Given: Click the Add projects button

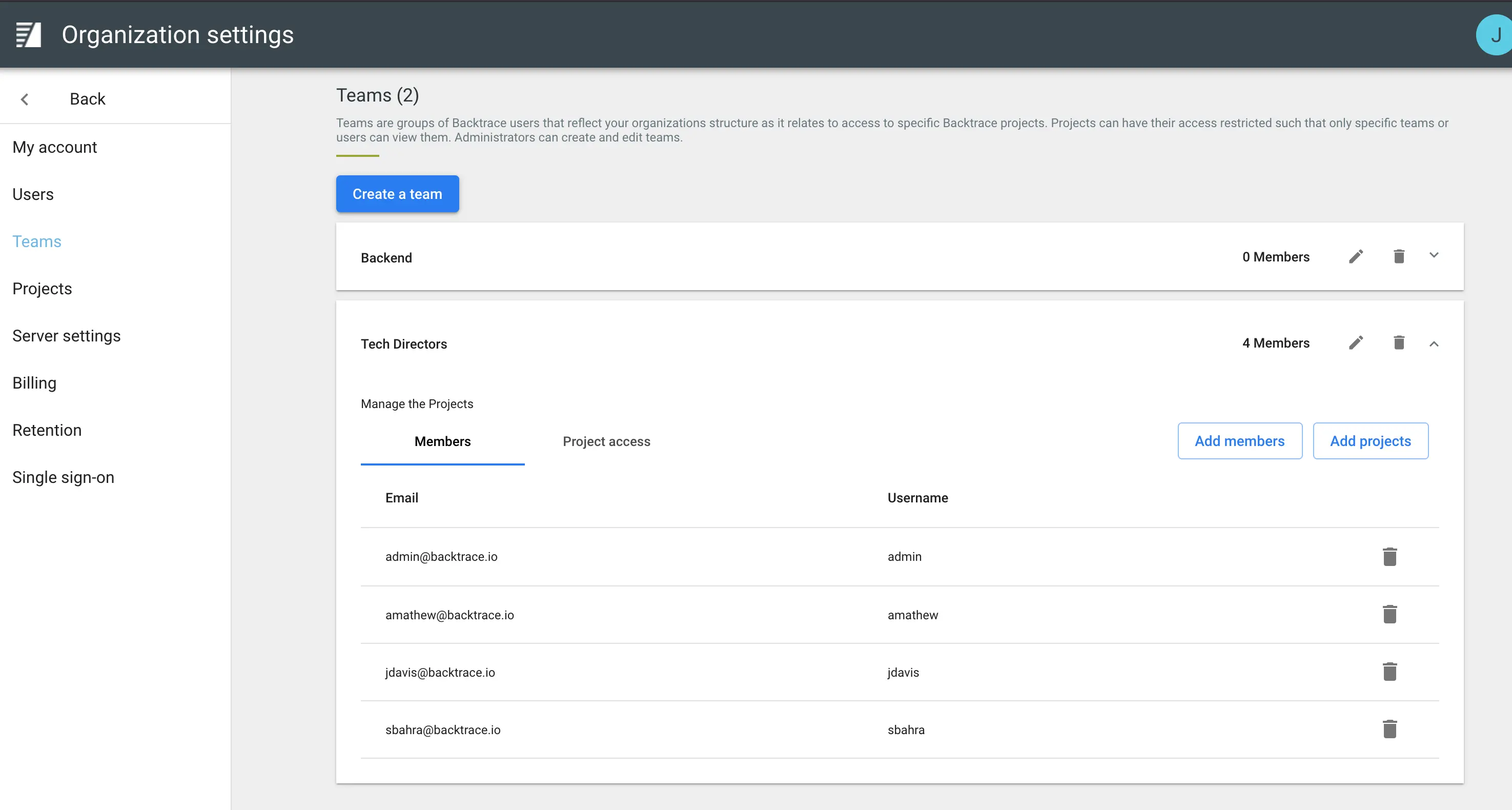Looking at the screenshot, I should [x=1370, y=441].
